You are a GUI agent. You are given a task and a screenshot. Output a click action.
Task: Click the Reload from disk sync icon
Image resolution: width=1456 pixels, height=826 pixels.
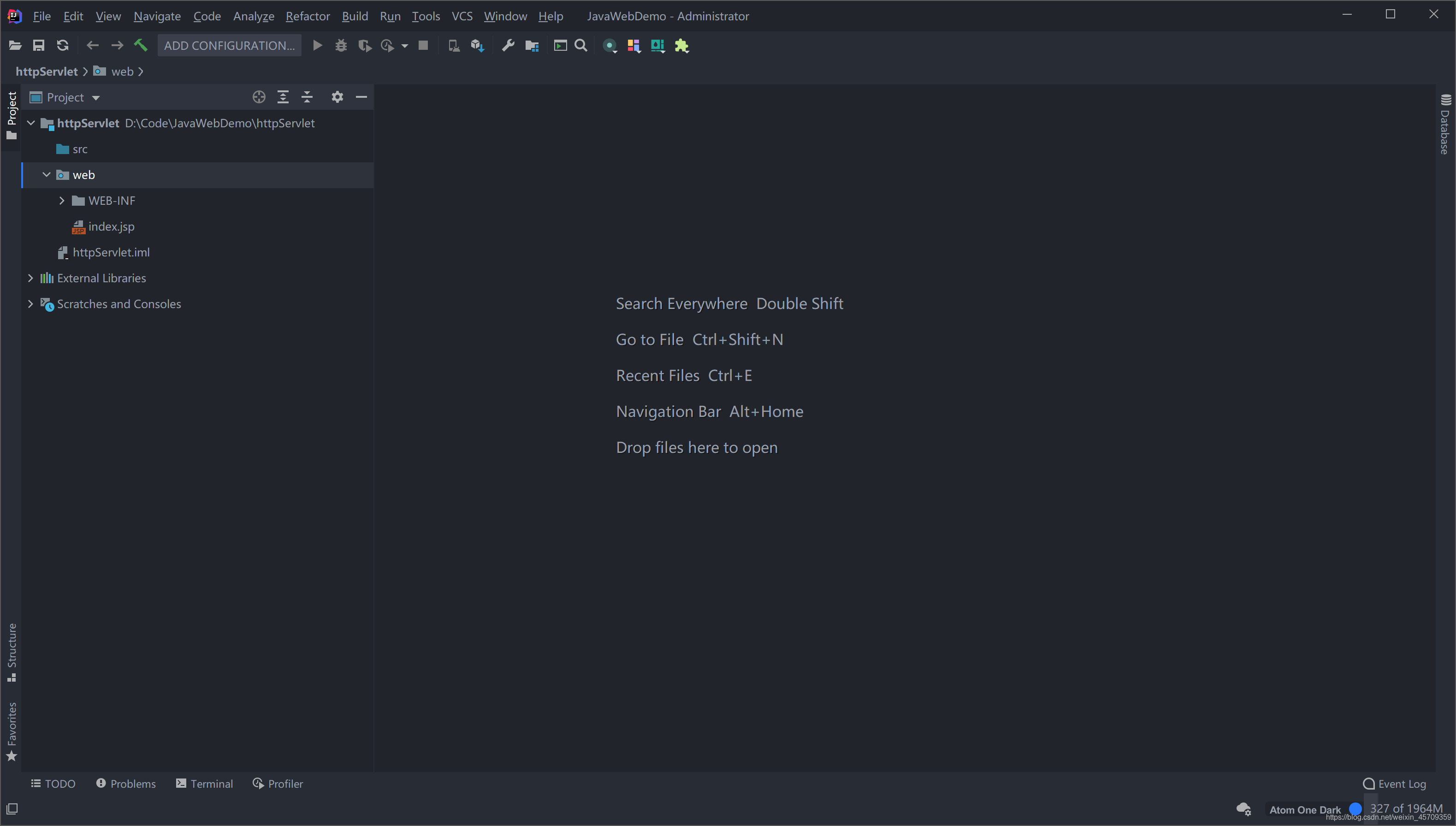coord(63,45)
